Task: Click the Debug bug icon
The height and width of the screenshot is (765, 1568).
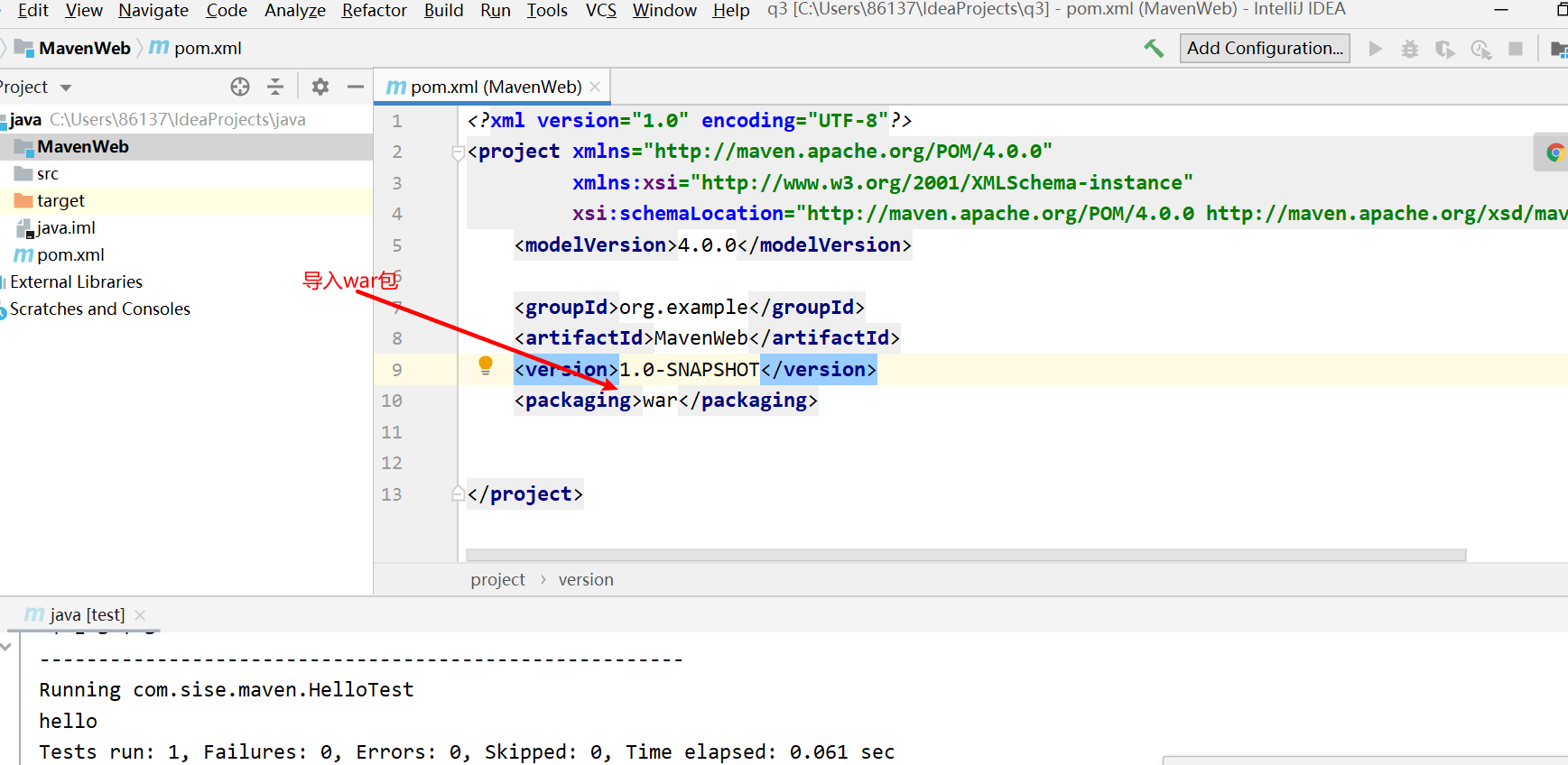Action: point(1410,49)
